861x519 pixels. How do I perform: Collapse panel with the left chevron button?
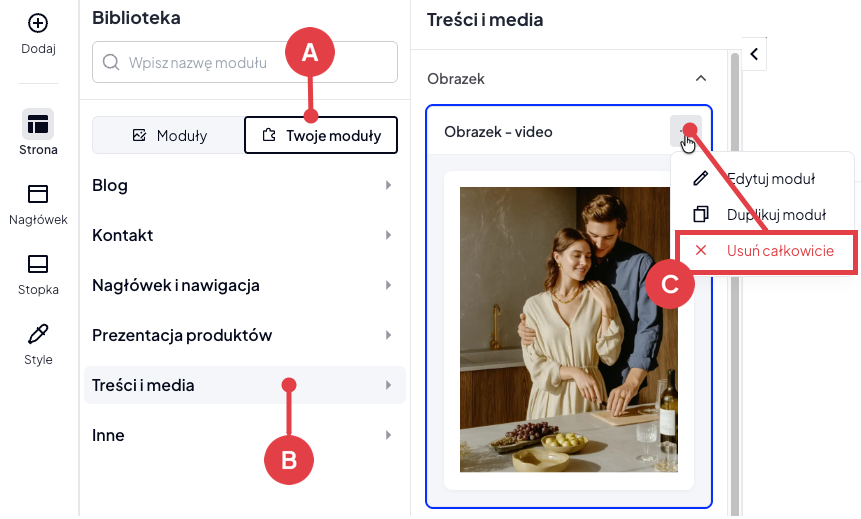(754, 54)
